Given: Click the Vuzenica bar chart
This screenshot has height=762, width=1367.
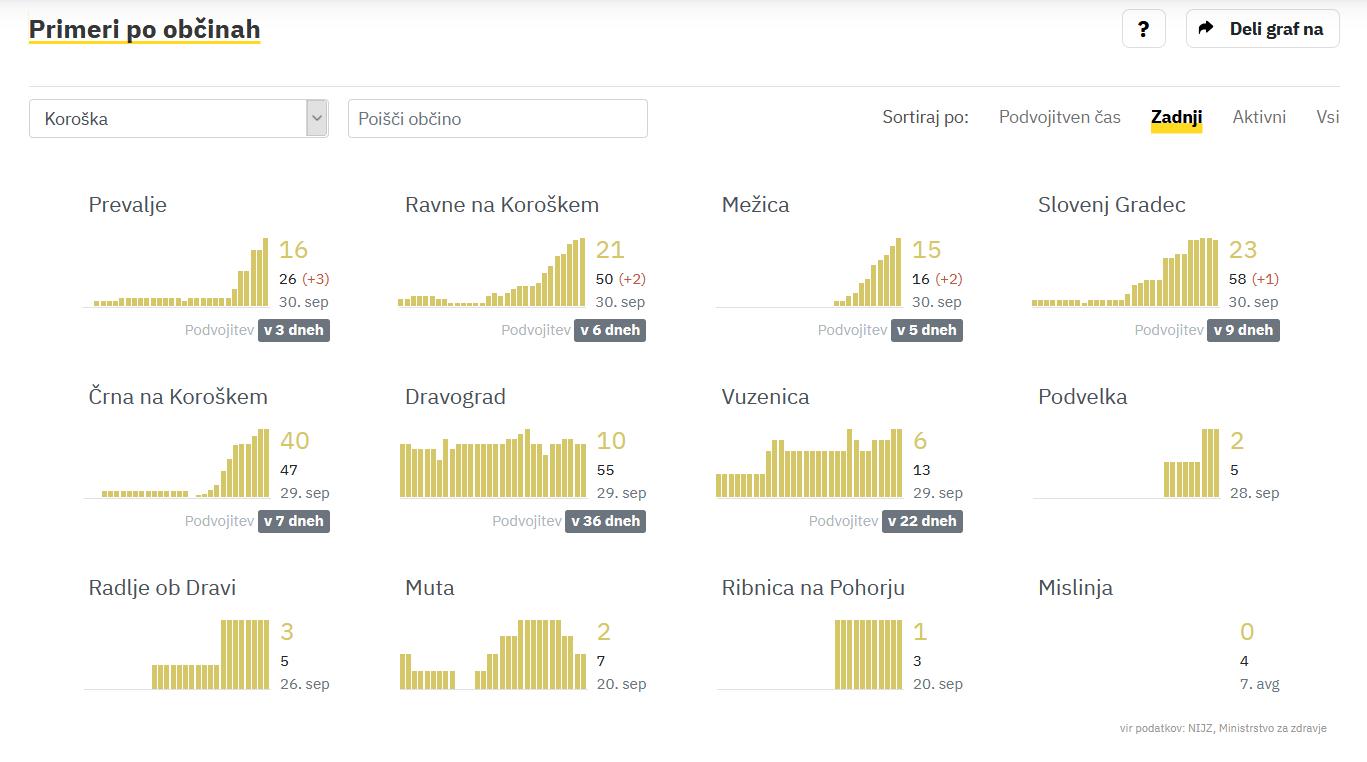Looking at the screenshot, I should 809,466.
